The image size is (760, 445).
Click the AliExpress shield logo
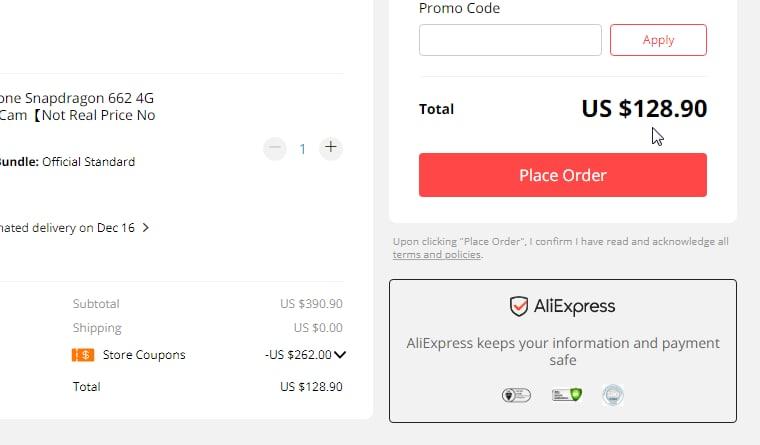(x=519, y=306)
